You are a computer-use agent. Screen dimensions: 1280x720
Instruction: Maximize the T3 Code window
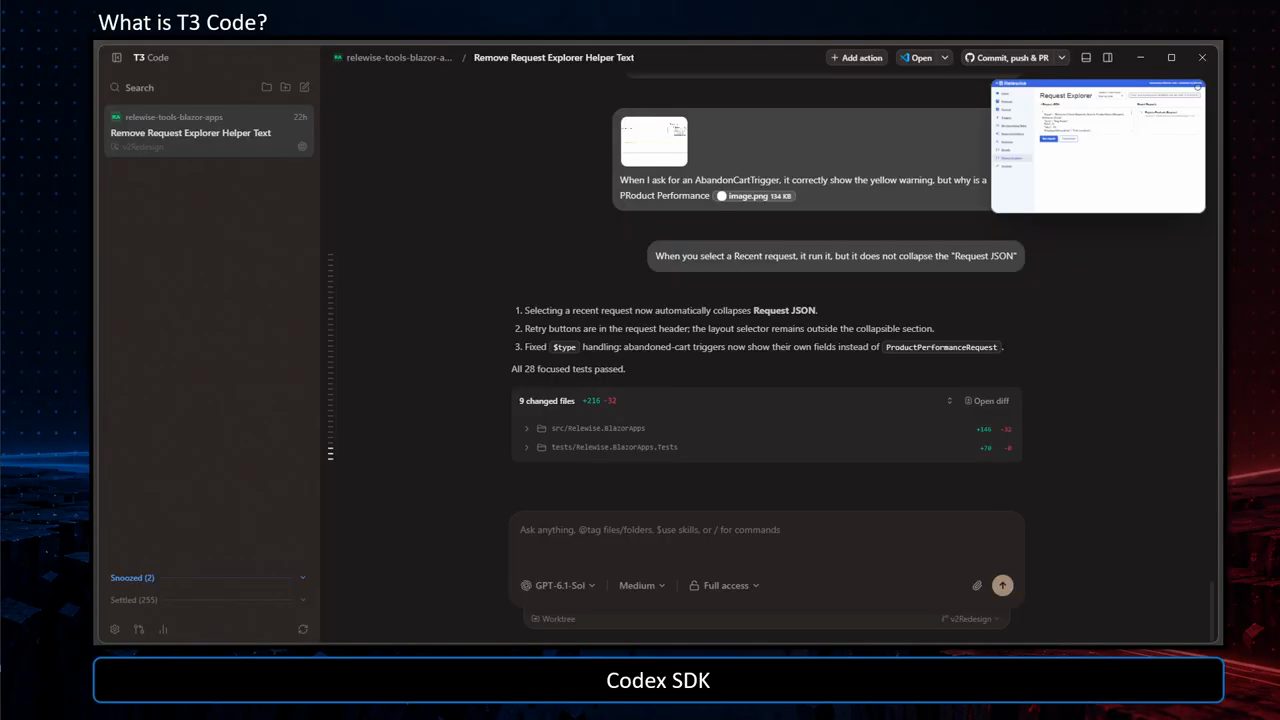coord(1171,58)
